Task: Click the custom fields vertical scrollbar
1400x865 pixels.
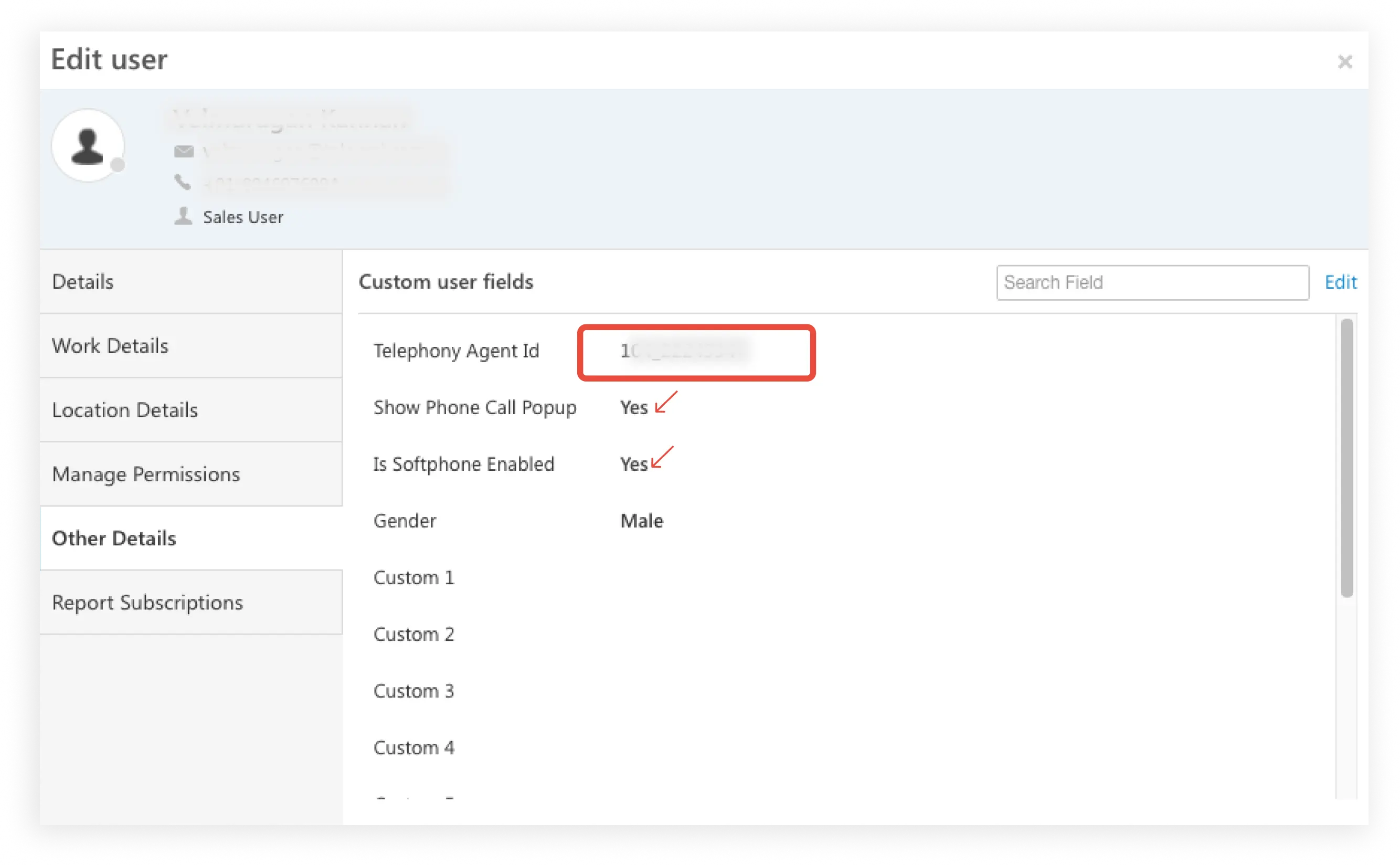Action: tap(1347, 458)
